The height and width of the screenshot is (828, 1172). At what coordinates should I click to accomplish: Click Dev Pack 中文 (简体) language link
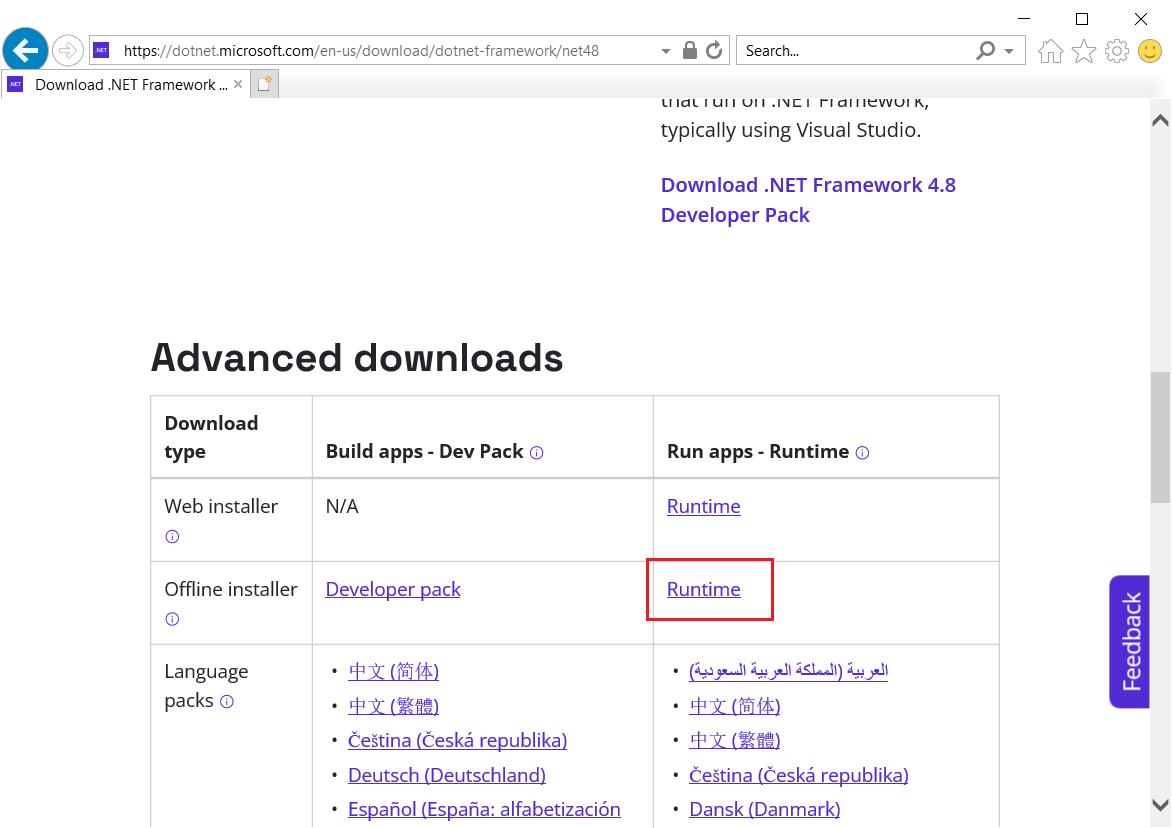point(393,671)
